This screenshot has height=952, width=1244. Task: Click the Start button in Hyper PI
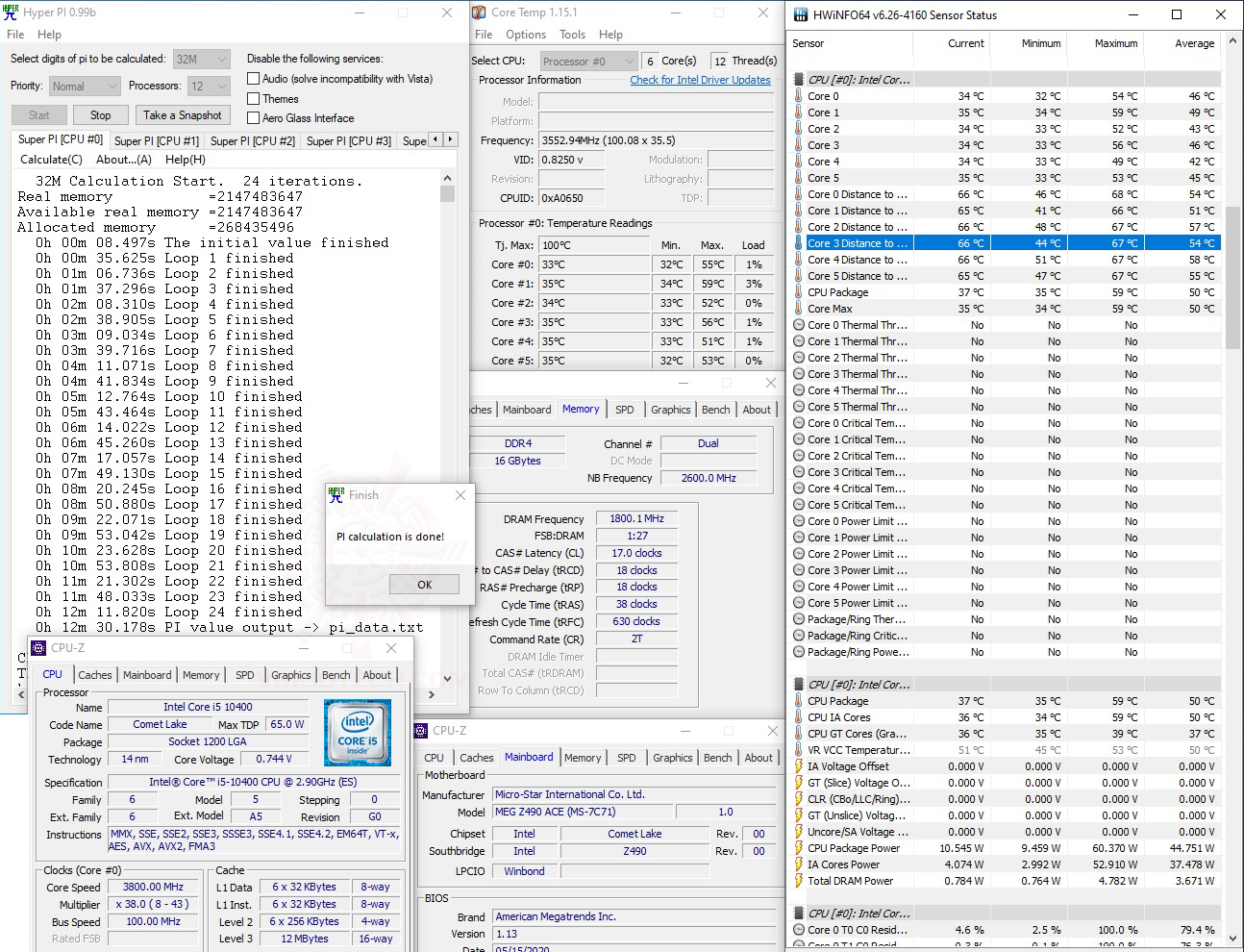click(x=39, y=115)
